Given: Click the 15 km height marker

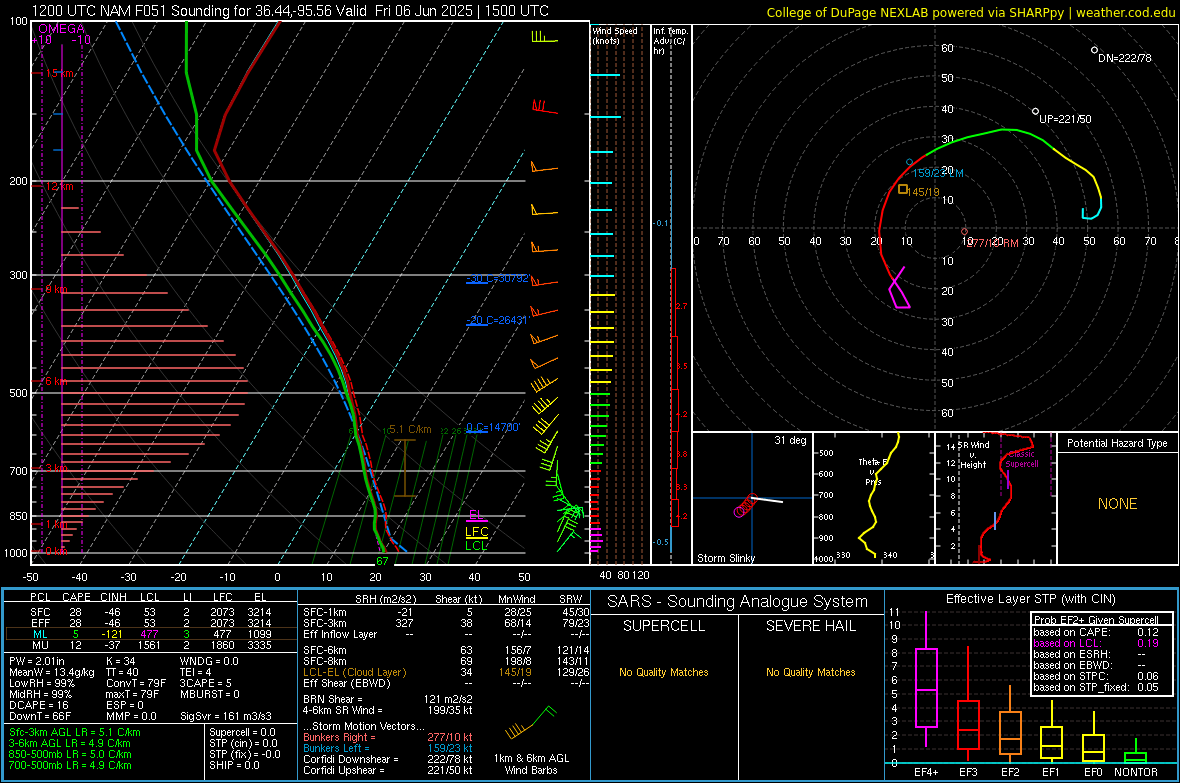Looking at the screenshot, I should pyautogui.click(x=59, y=73).
